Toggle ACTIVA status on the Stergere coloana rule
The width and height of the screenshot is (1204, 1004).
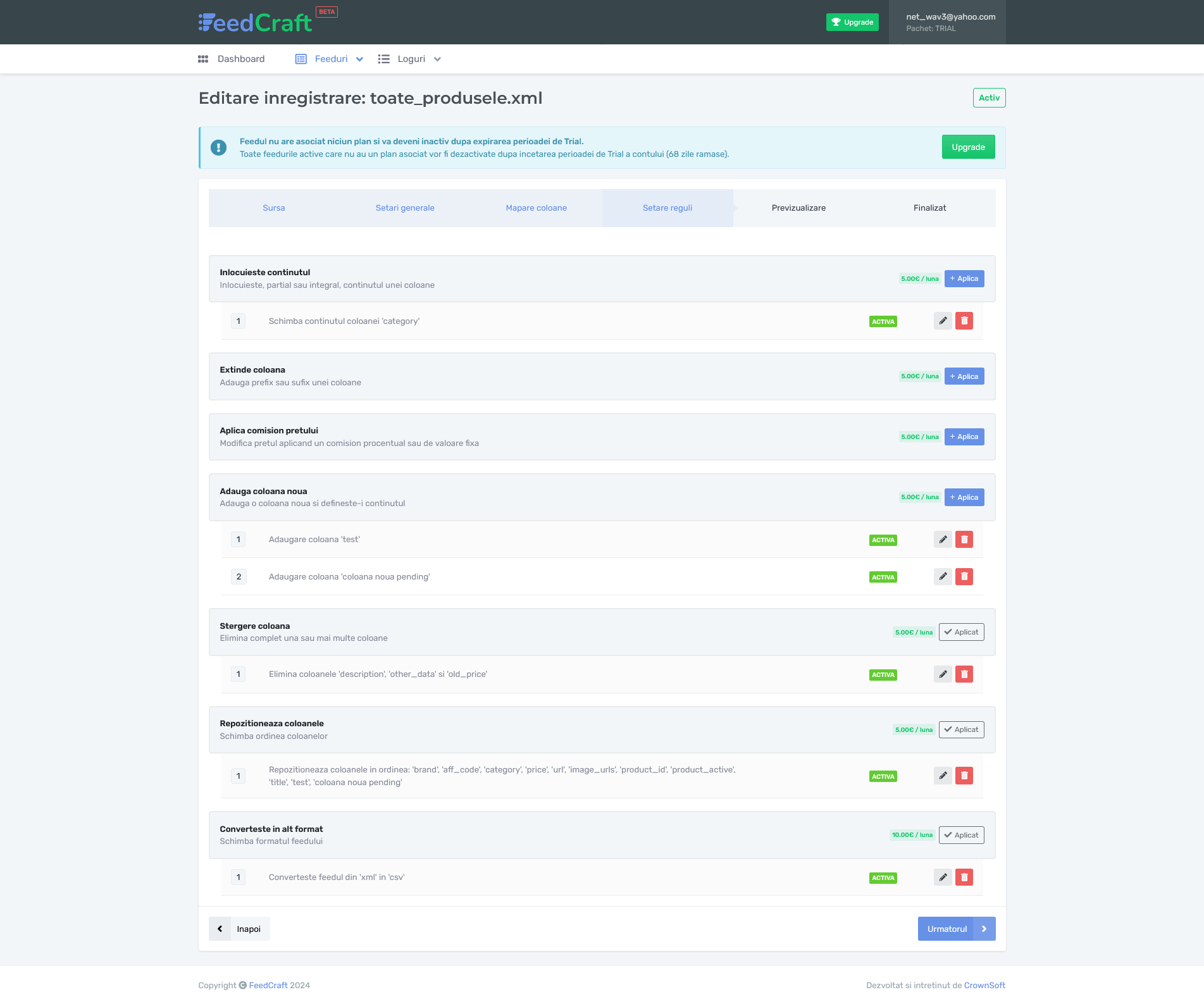(883, 674)
